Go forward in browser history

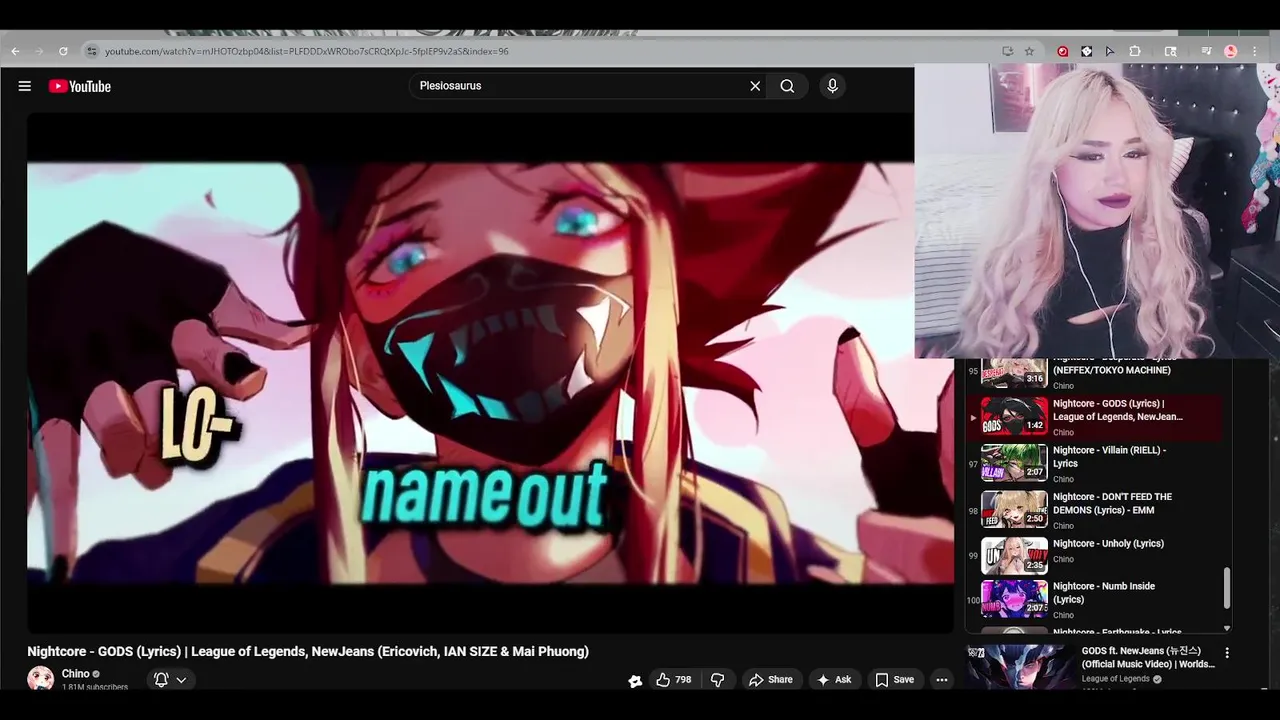[39, 51]
